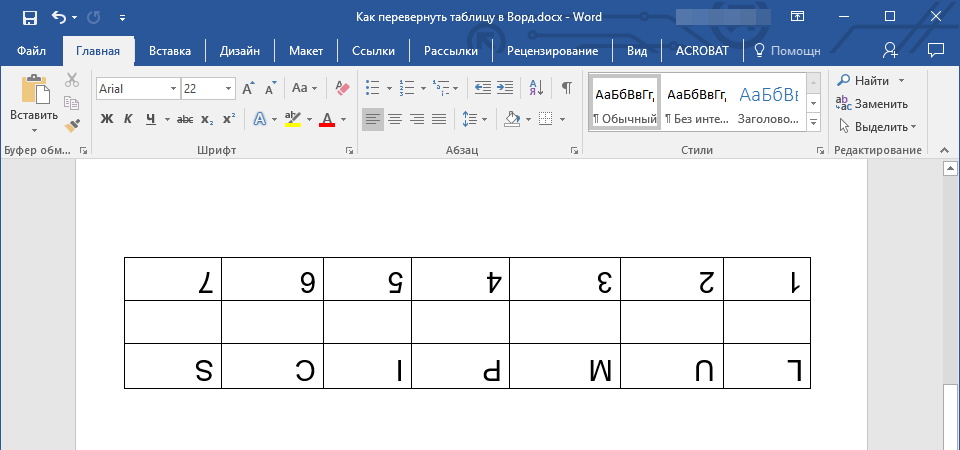Open the Рассылки tab
960x450 pixels.
[x=451, y=51]
